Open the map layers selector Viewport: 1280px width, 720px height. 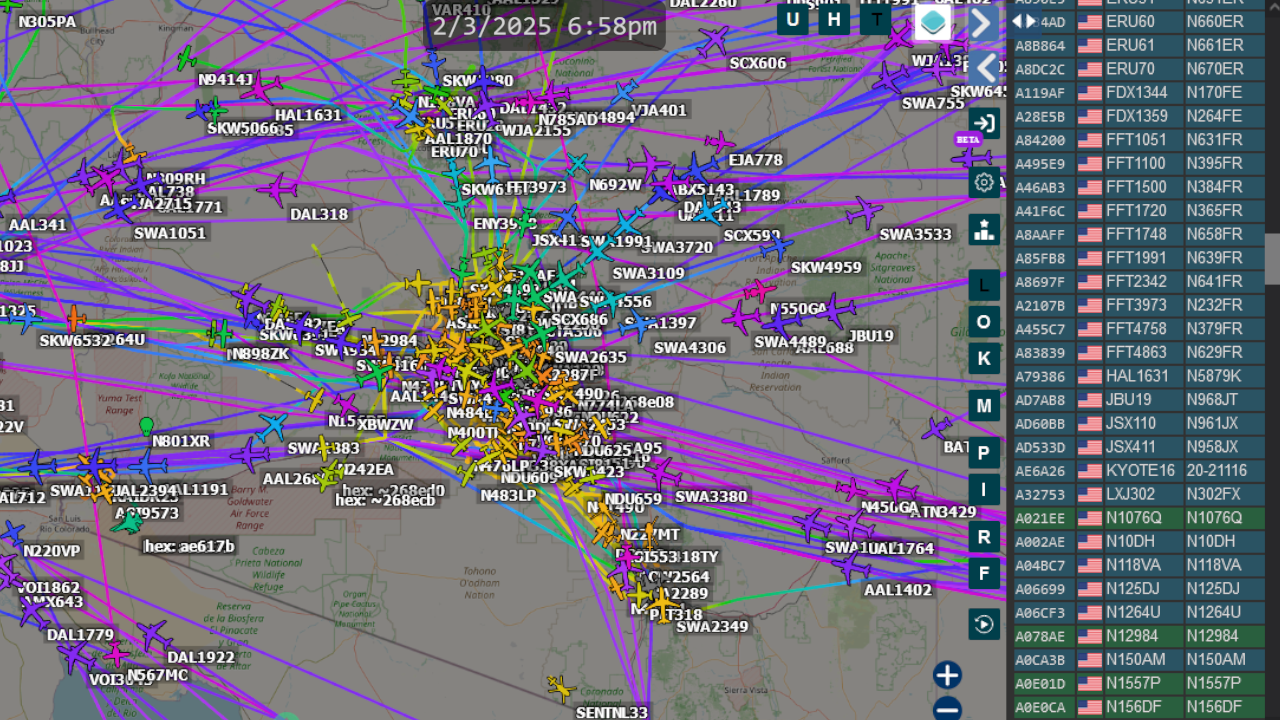(933, 22)
